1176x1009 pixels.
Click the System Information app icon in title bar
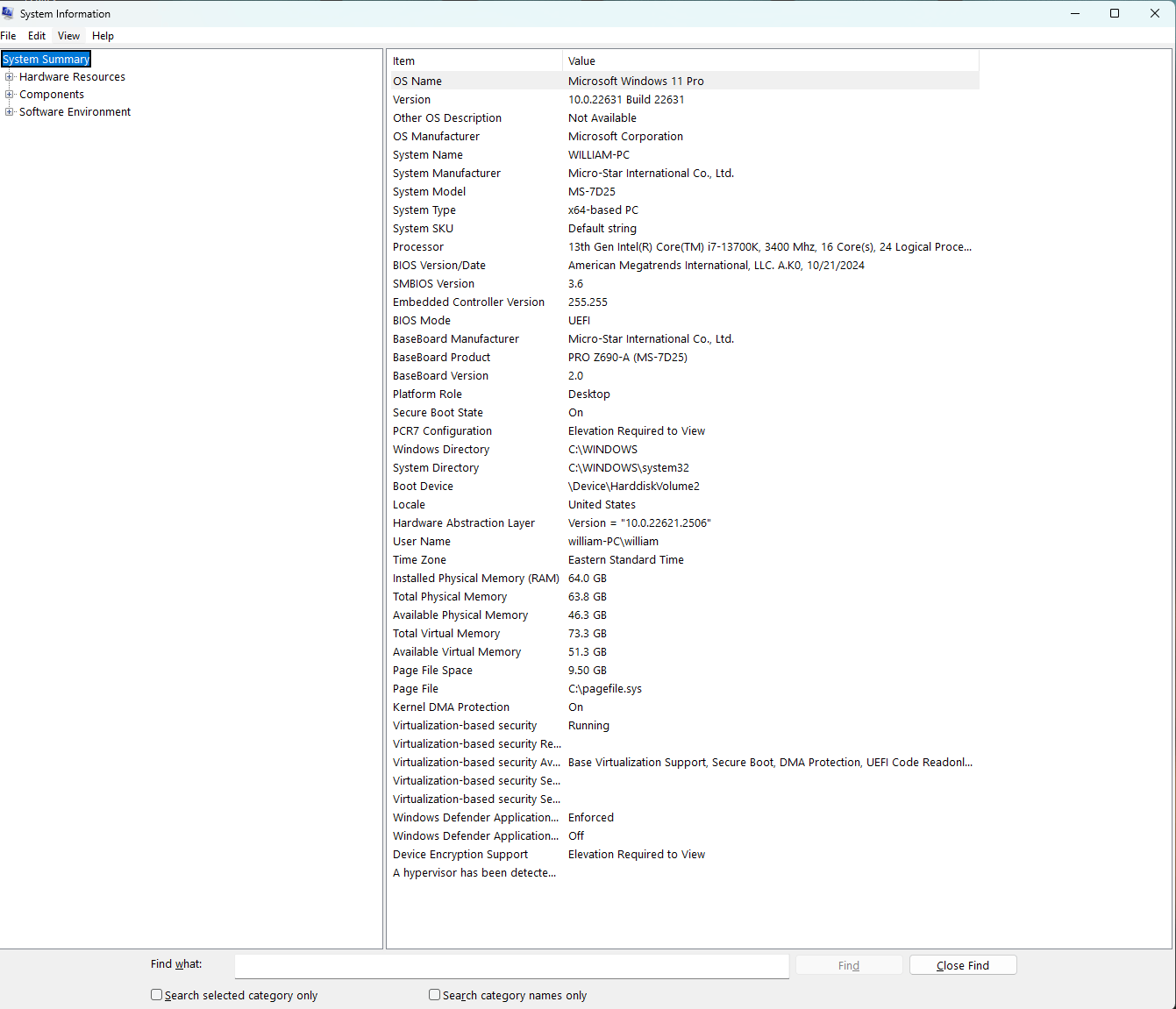(x=8, y=13)
